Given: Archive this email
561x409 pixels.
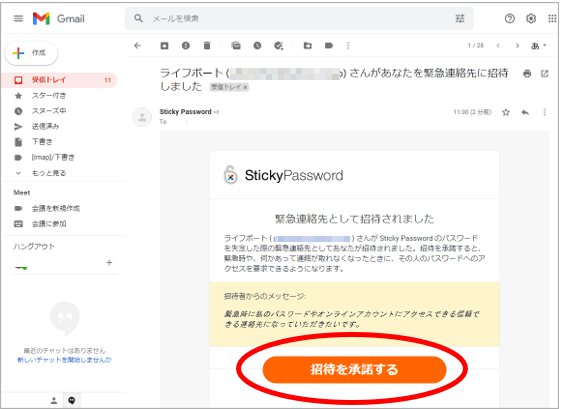Looking at the screenshot, I should pos(164,45).
